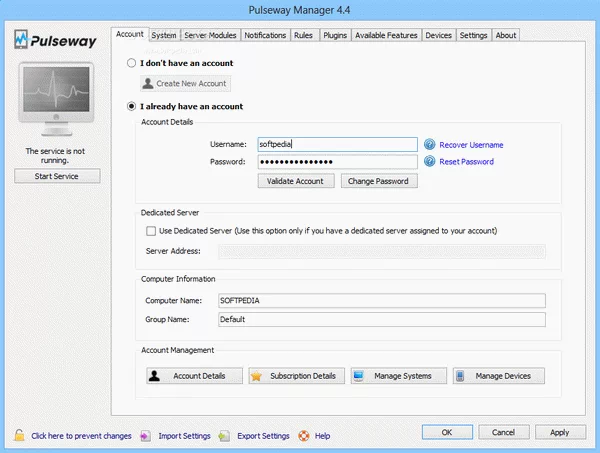Open the Help link
The image size is (600, 453).
[323, 436]
